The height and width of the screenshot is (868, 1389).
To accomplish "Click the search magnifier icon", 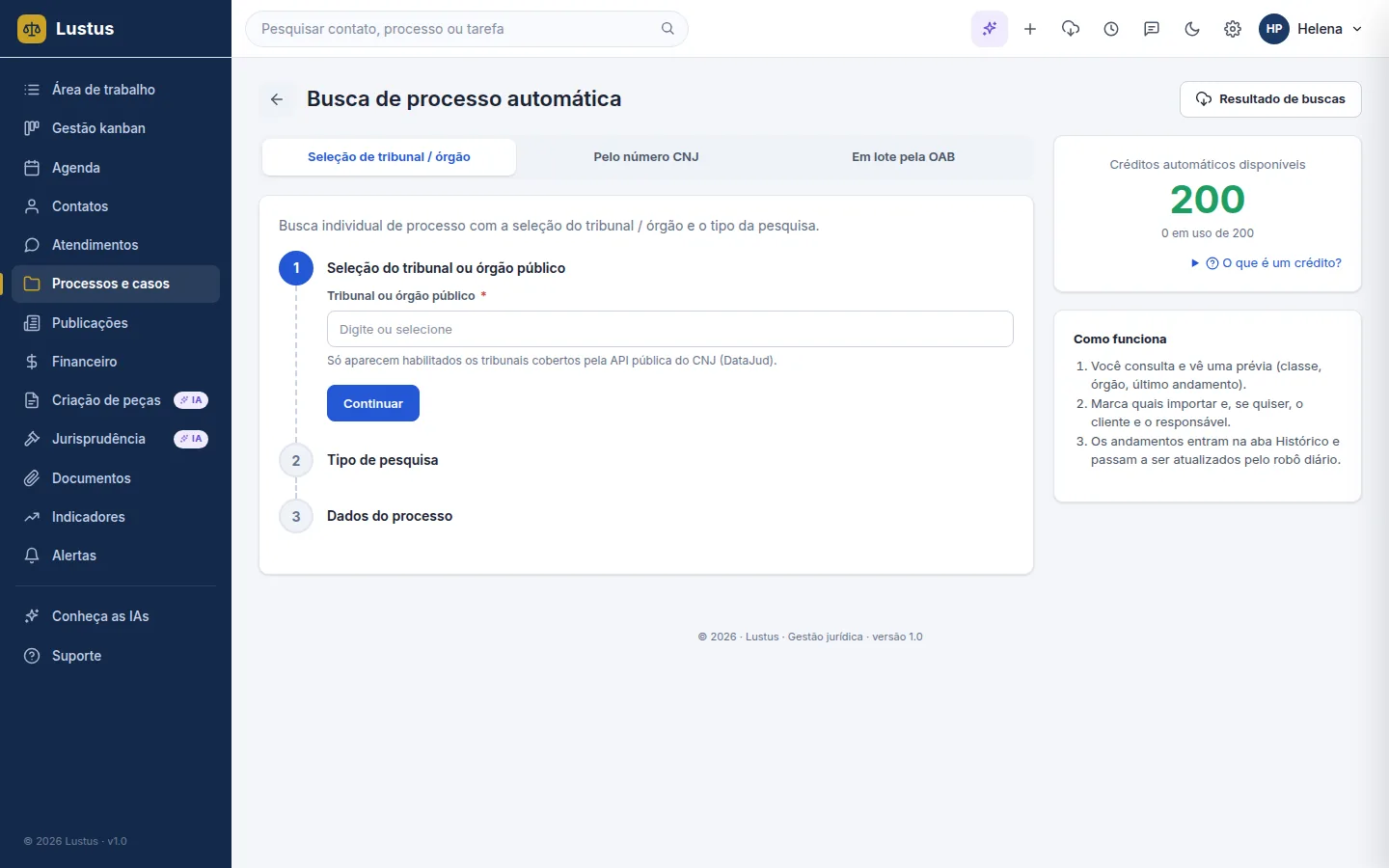I will pyautogui.click(x=667, y=29).
